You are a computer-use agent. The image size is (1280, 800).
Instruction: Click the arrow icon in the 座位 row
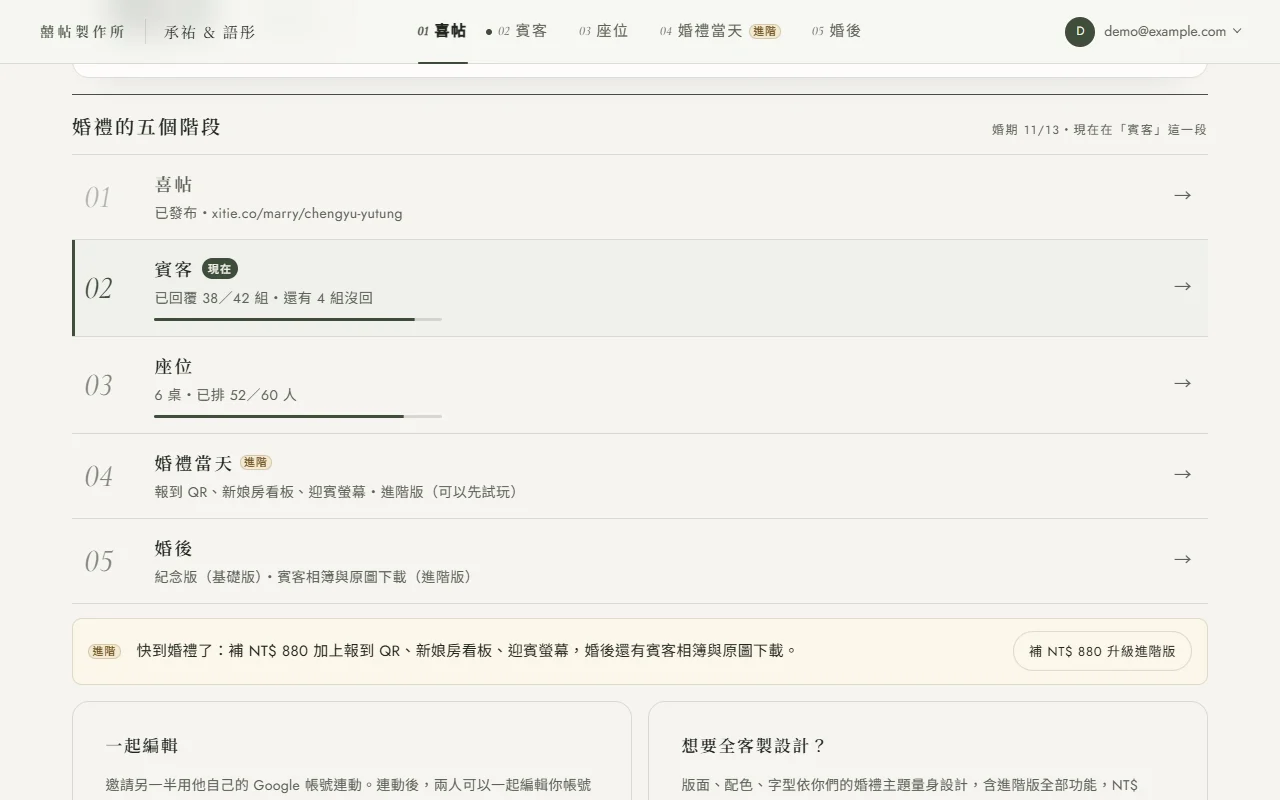coord(1182,383)
